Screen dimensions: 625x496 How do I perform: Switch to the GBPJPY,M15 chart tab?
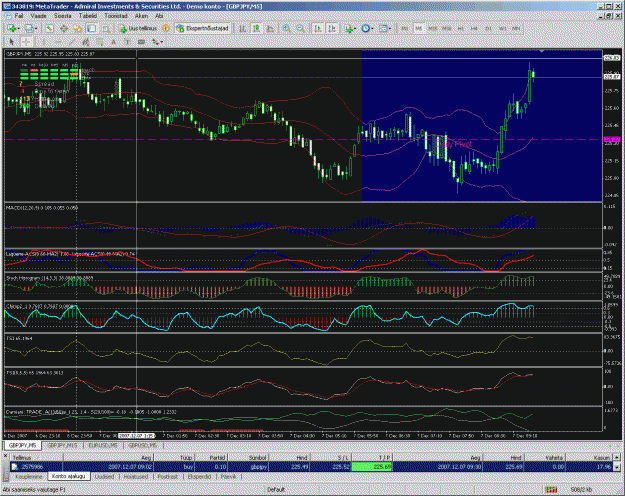(62, 445)
